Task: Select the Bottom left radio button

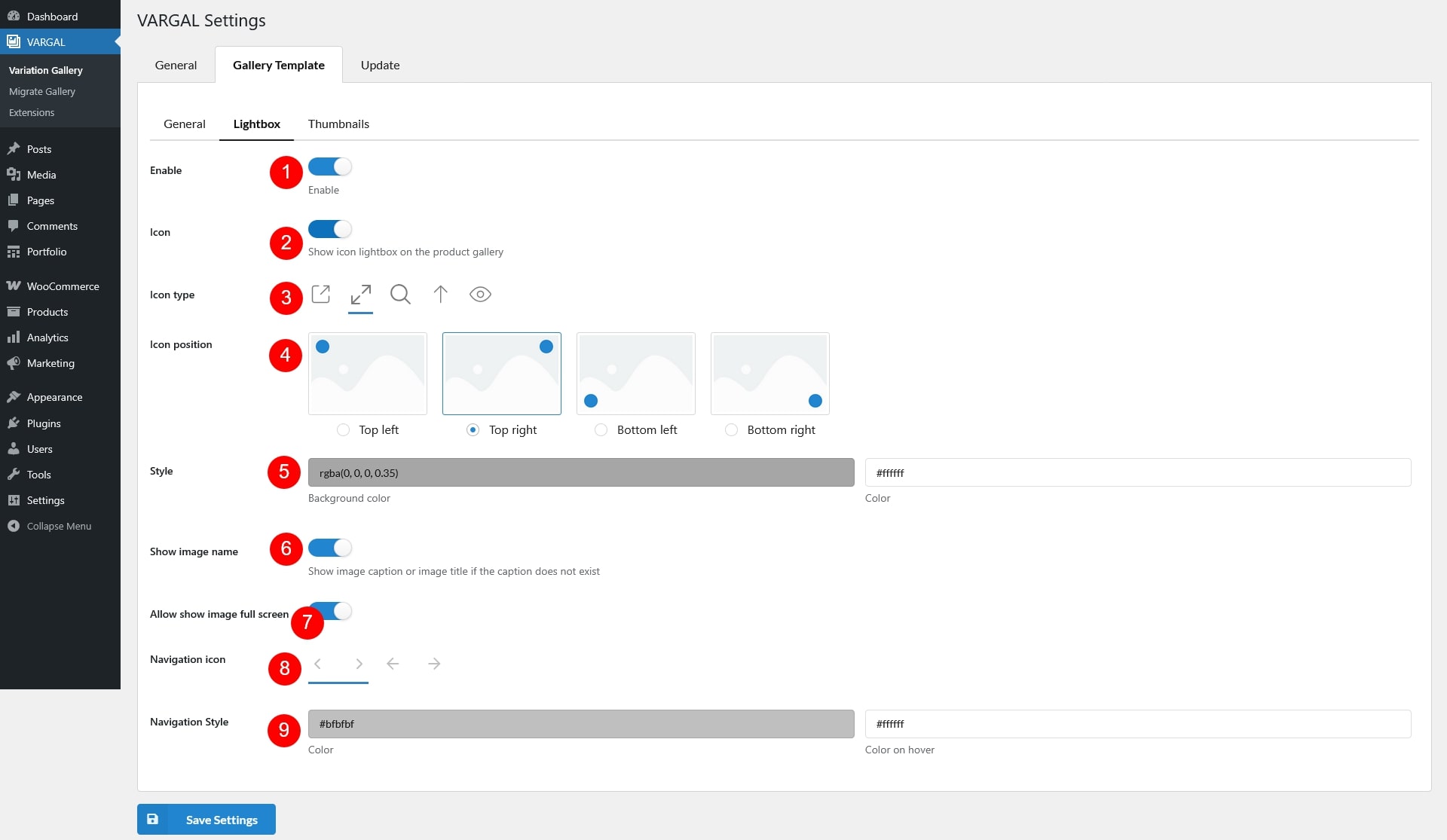Action: (x=601, y=429)
